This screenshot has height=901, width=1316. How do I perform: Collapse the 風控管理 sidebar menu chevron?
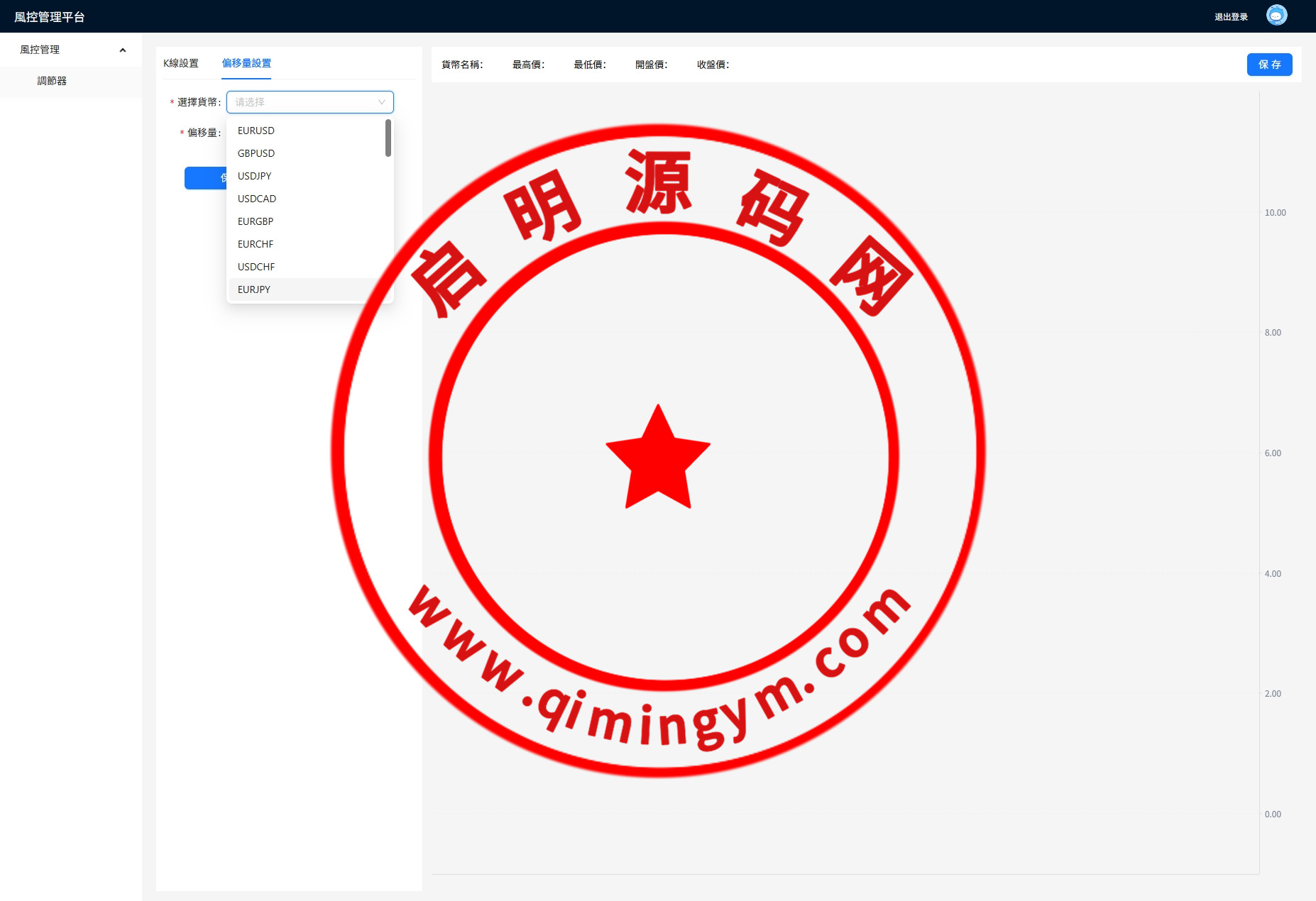coord(123,50)
